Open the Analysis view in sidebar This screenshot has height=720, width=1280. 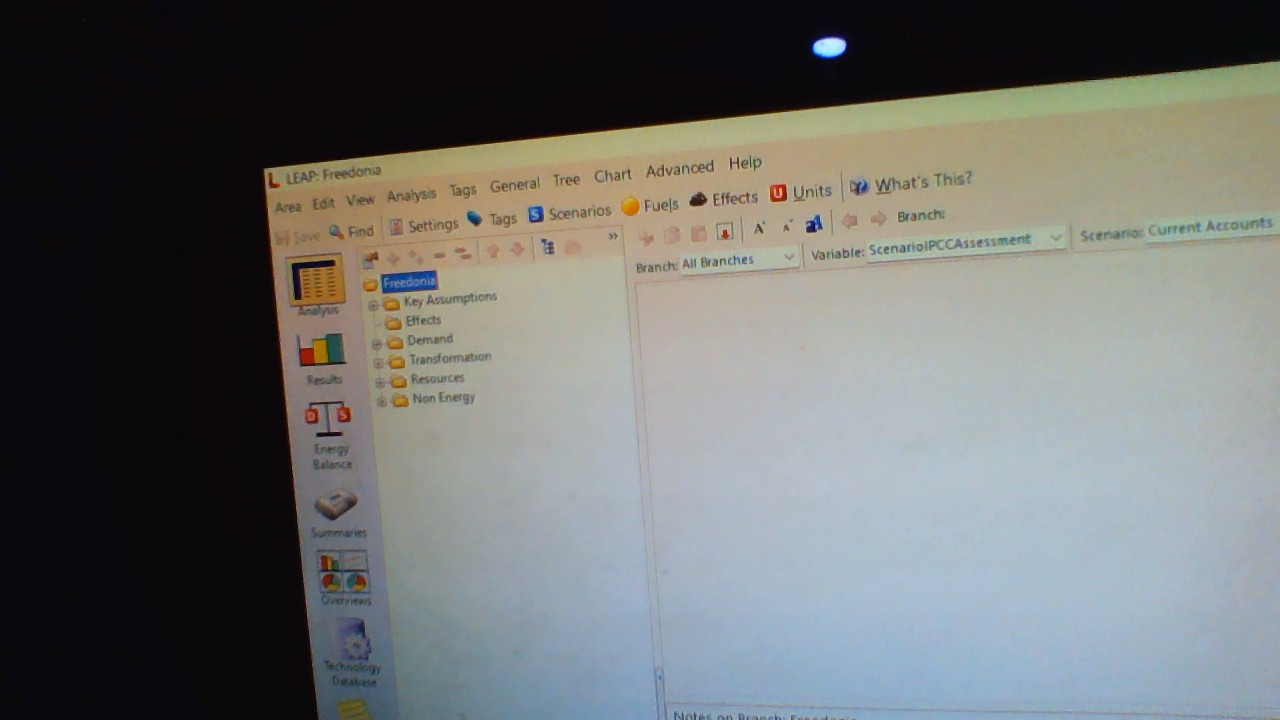click(x=317, y=286)
